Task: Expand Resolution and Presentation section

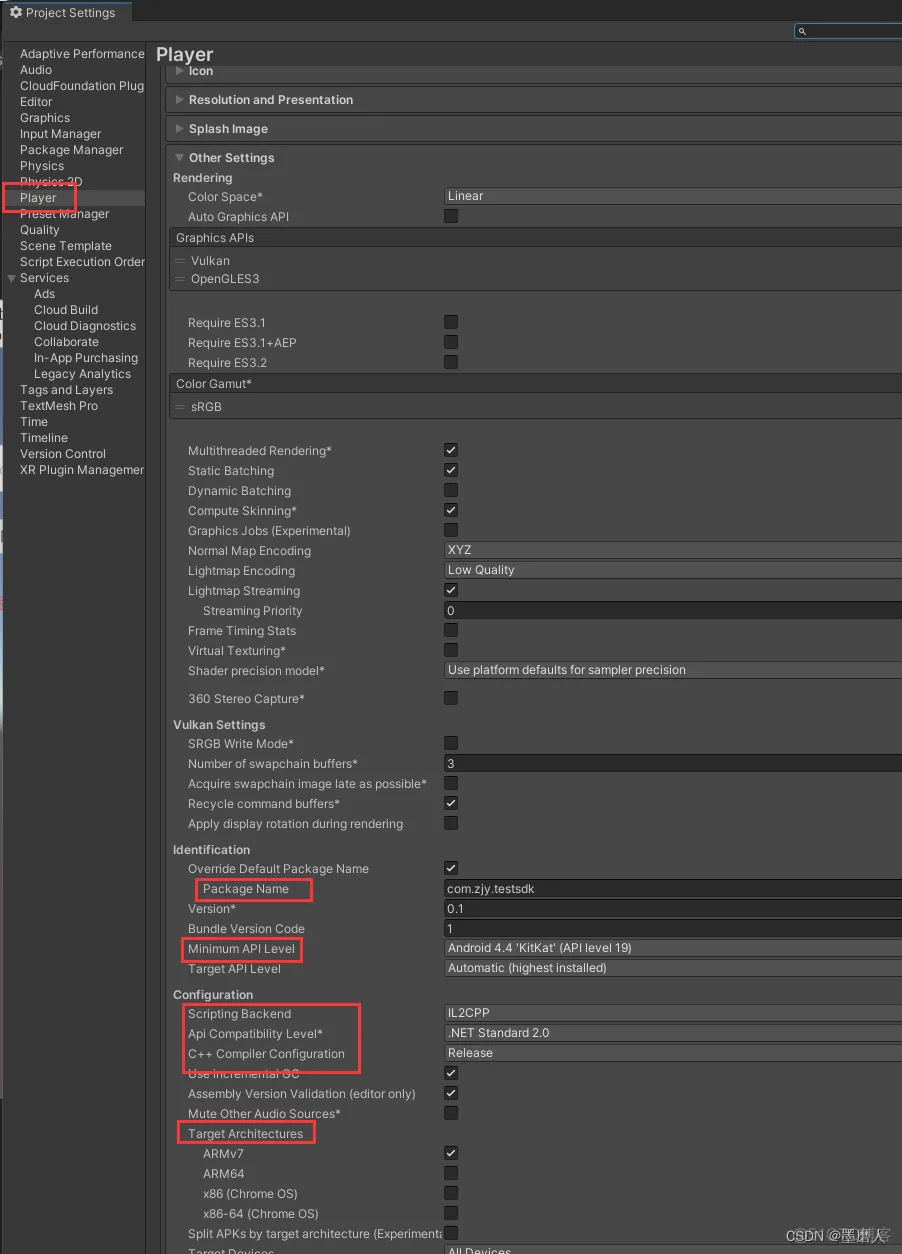Action: pos(180,100)
